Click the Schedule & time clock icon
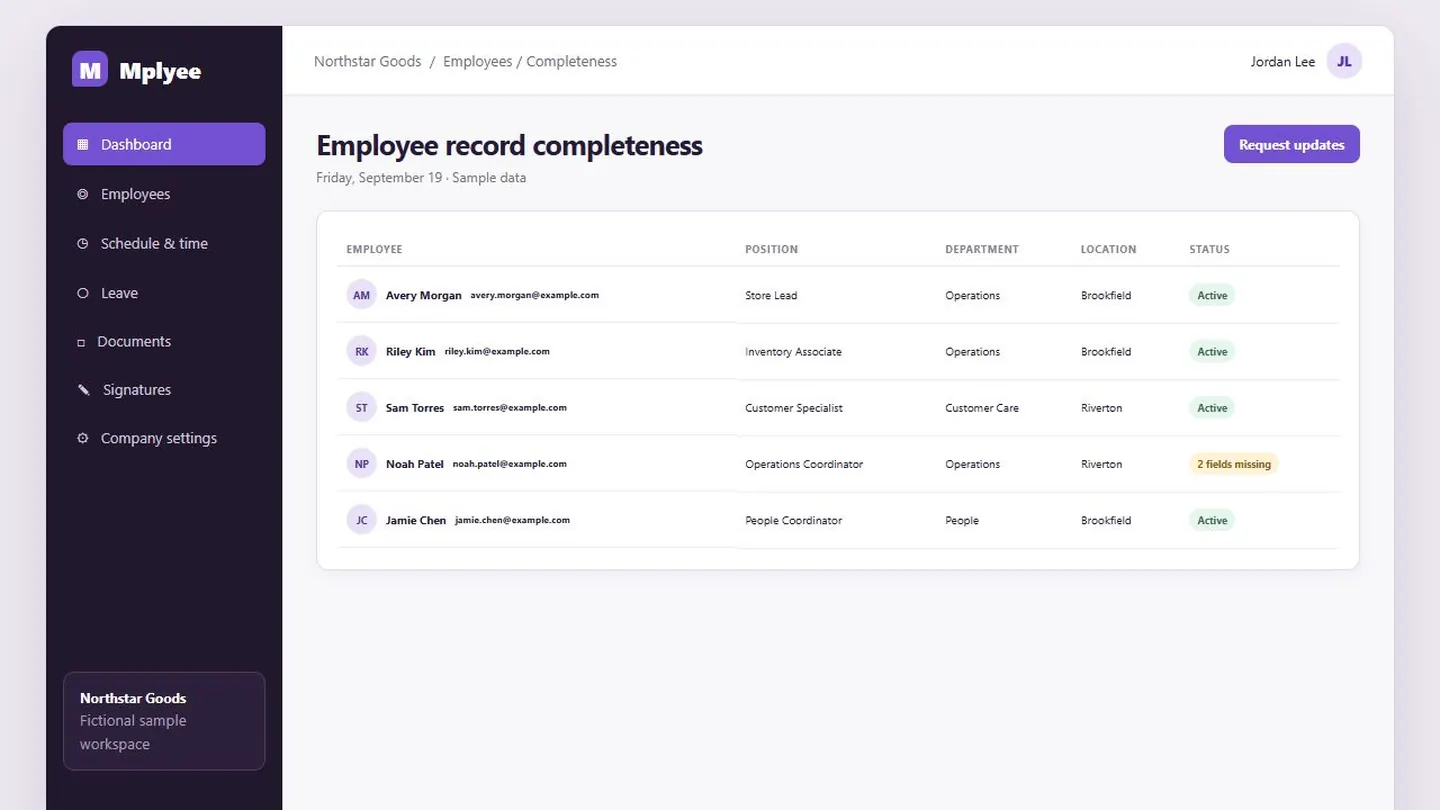 [x=83, y=243]
